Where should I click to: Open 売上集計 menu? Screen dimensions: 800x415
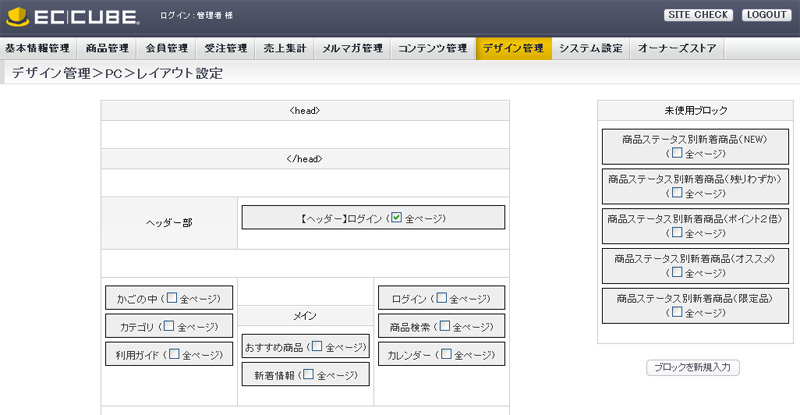pyautogui.click(x=284, y=48)
